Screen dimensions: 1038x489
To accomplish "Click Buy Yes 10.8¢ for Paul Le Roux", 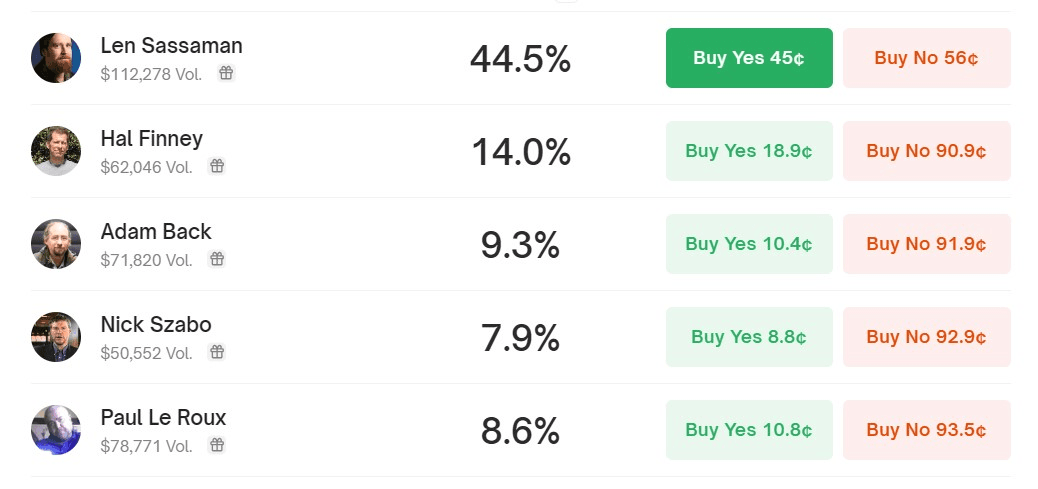I will (749, 430).
